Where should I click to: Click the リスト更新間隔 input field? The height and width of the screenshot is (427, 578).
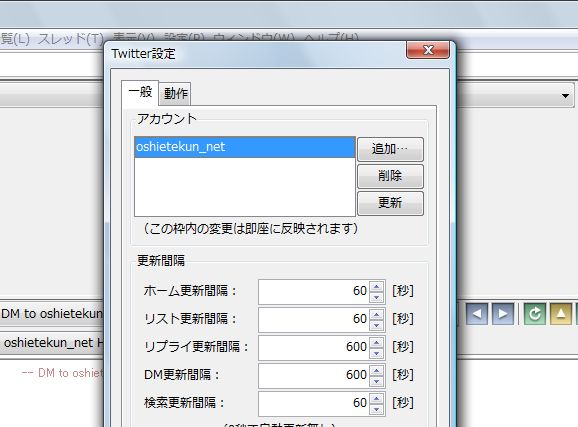(313, 319)
